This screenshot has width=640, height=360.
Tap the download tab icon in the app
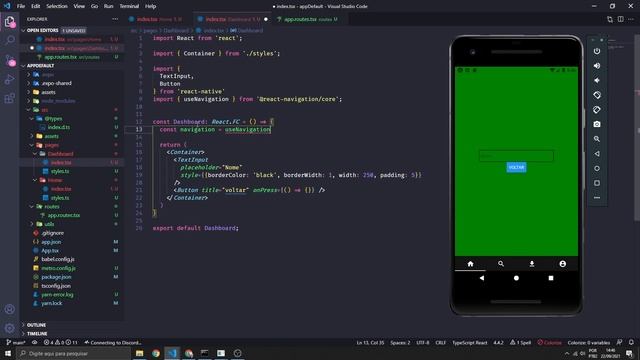click(532, 264)
